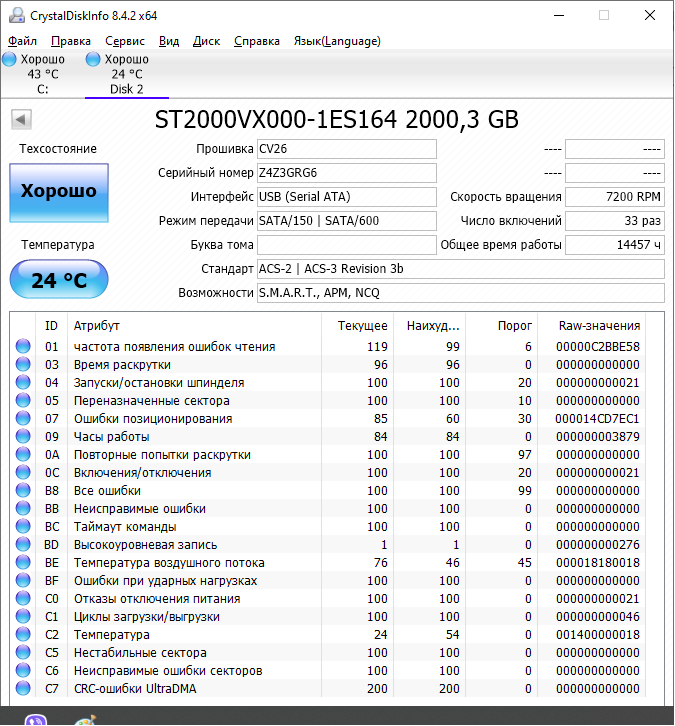Click the Raw-значения column header

tap(599, 326)
